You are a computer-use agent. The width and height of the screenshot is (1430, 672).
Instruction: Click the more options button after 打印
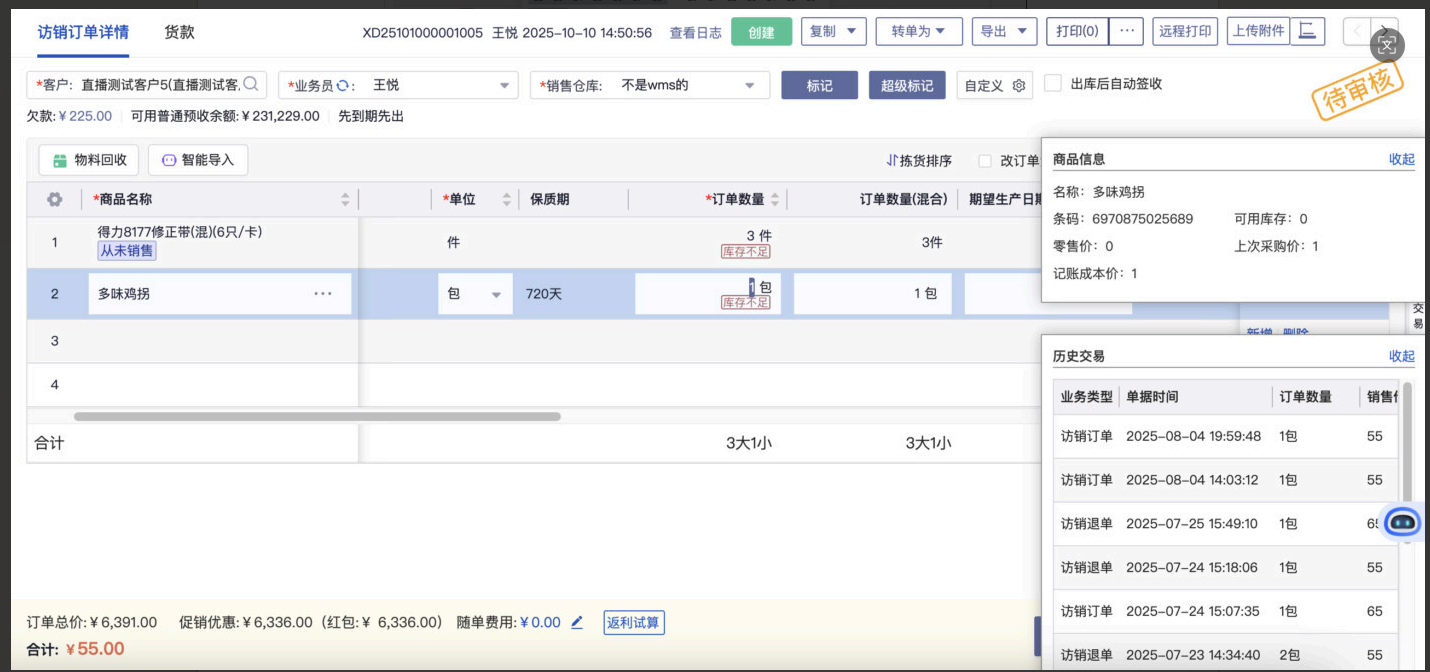tap(1126, 31)
